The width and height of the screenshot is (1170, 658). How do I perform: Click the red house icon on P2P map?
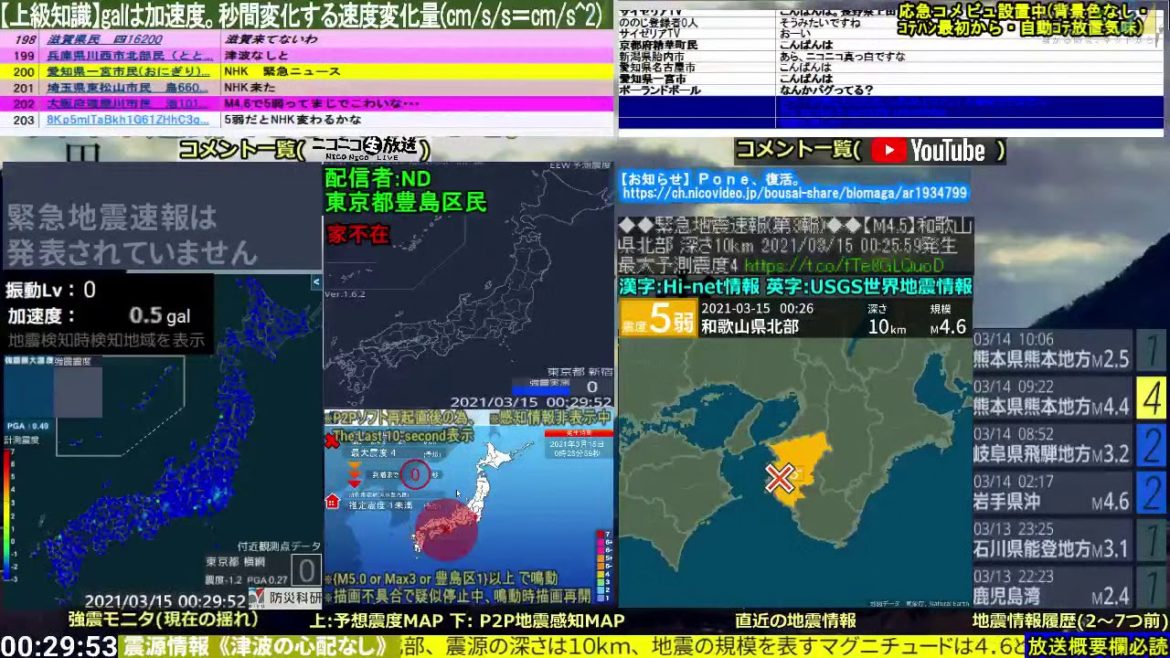331,502
